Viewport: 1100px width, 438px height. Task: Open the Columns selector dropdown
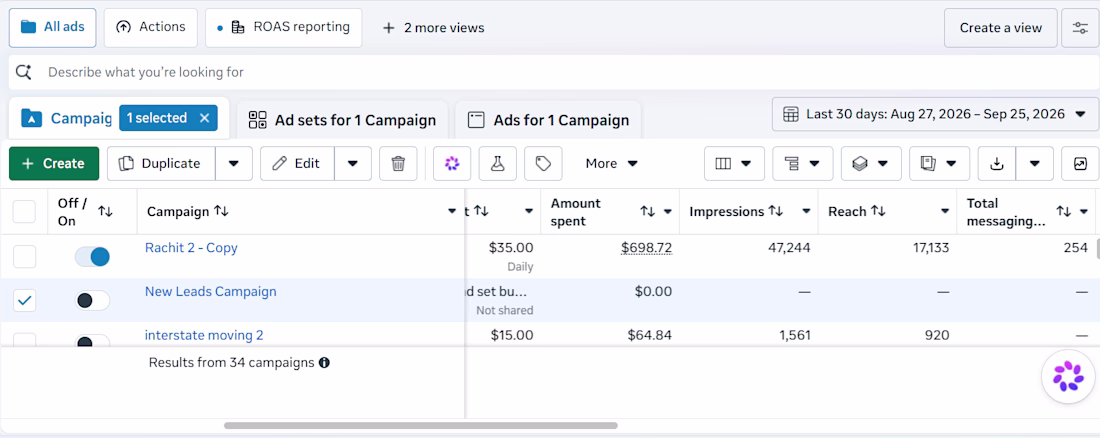734,164
